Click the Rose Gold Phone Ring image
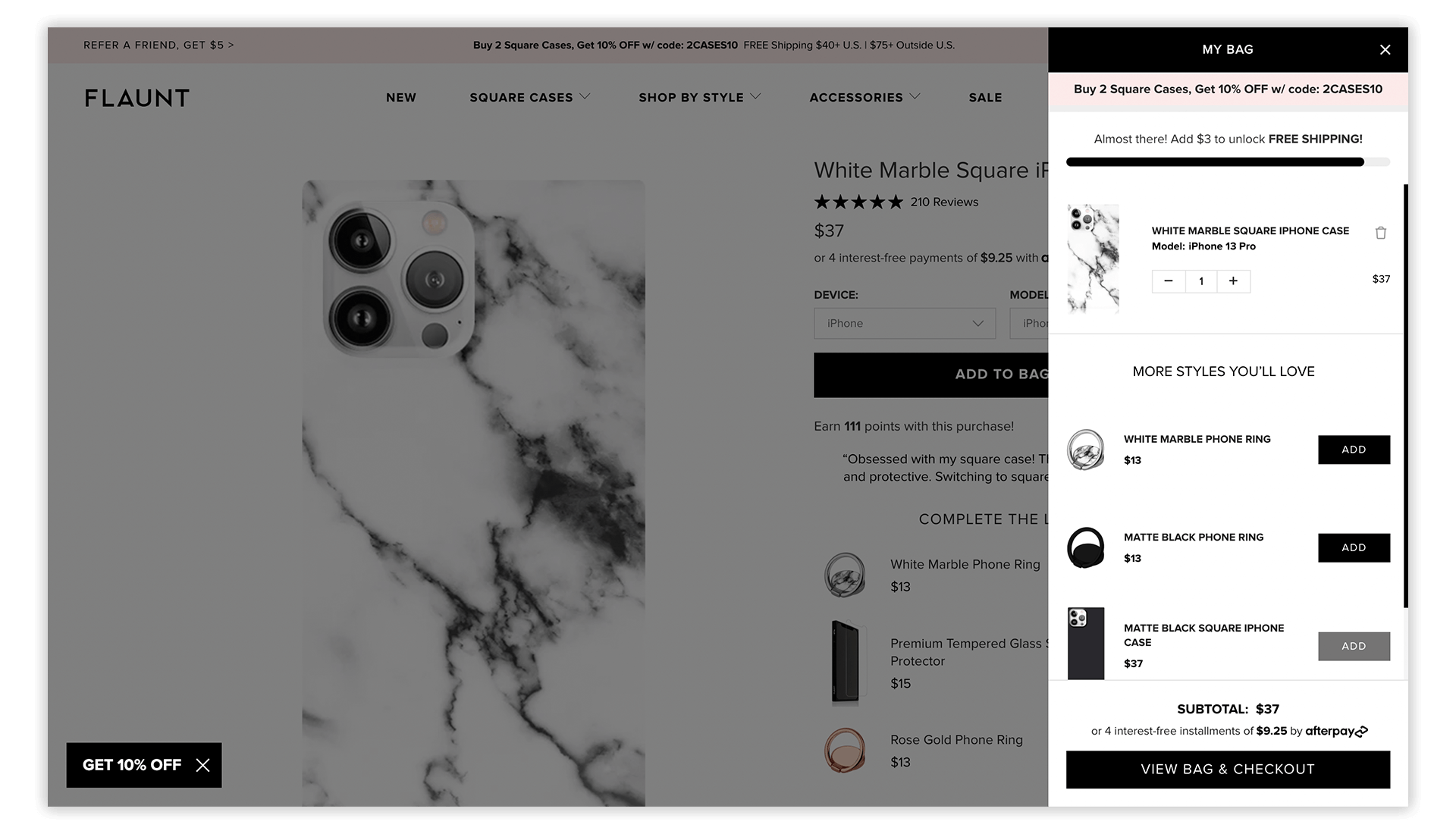1456x834 pixels. 845,751
